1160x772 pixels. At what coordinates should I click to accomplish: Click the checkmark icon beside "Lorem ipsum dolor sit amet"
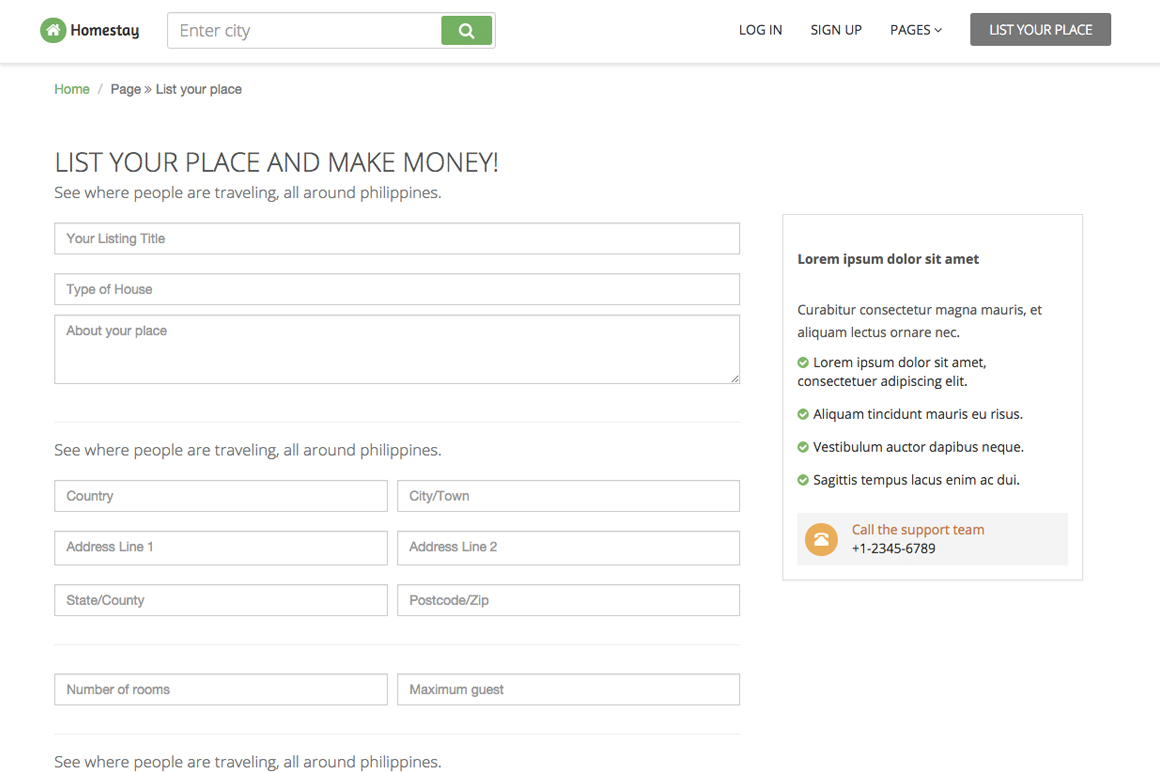point(802,362)
